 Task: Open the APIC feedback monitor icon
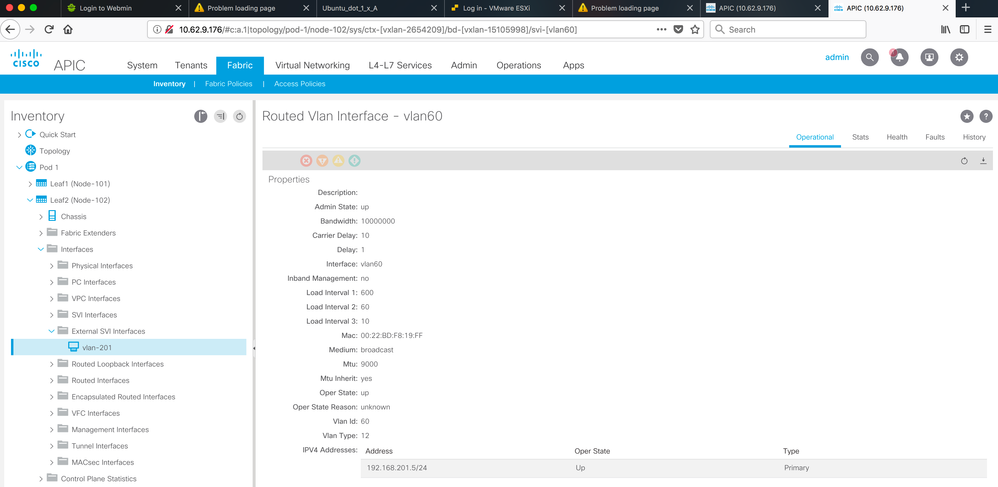(x=930, y=57)
